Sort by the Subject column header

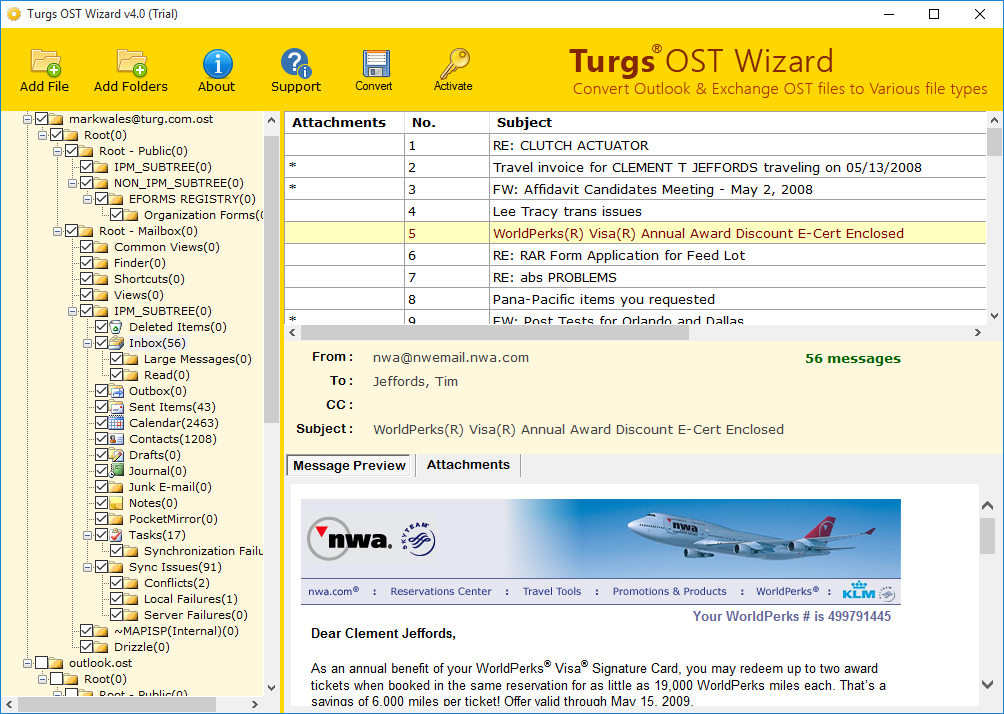737,122
